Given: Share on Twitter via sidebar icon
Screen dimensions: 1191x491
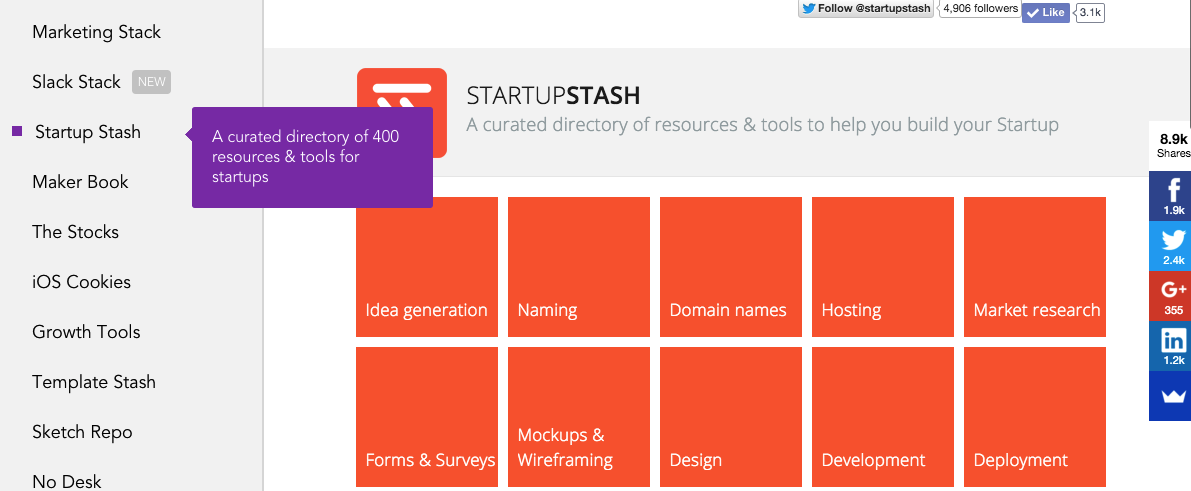Looking at the screenshot, I should point(1170,246).
